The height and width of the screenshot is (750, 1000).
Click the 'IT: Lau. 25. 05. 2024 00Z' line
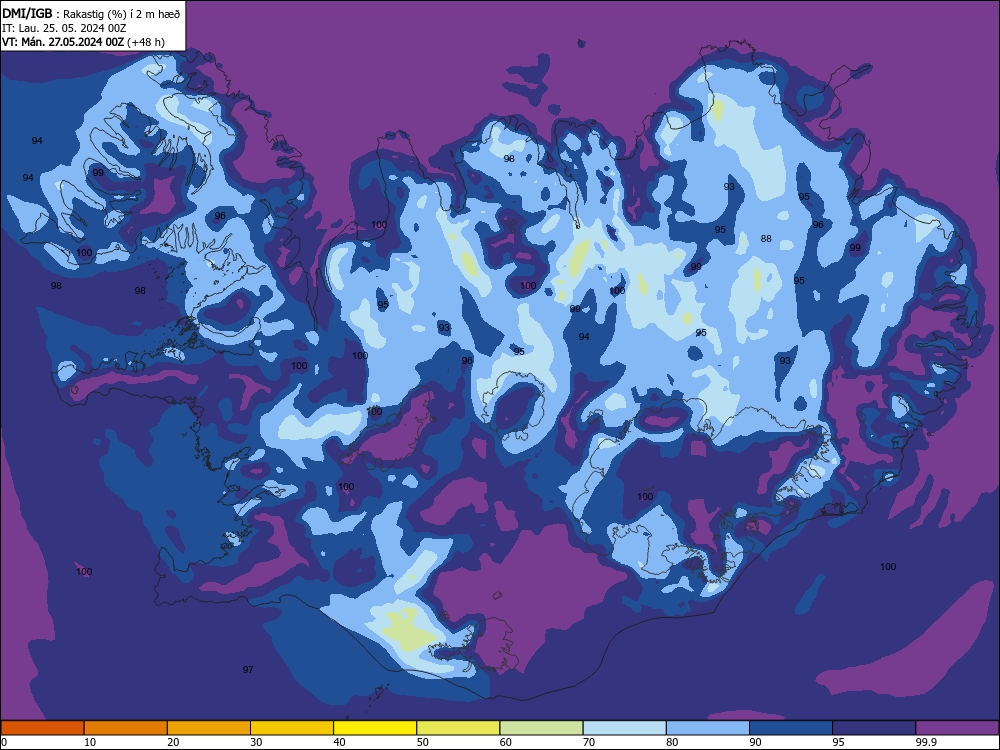tap(64, 29)
